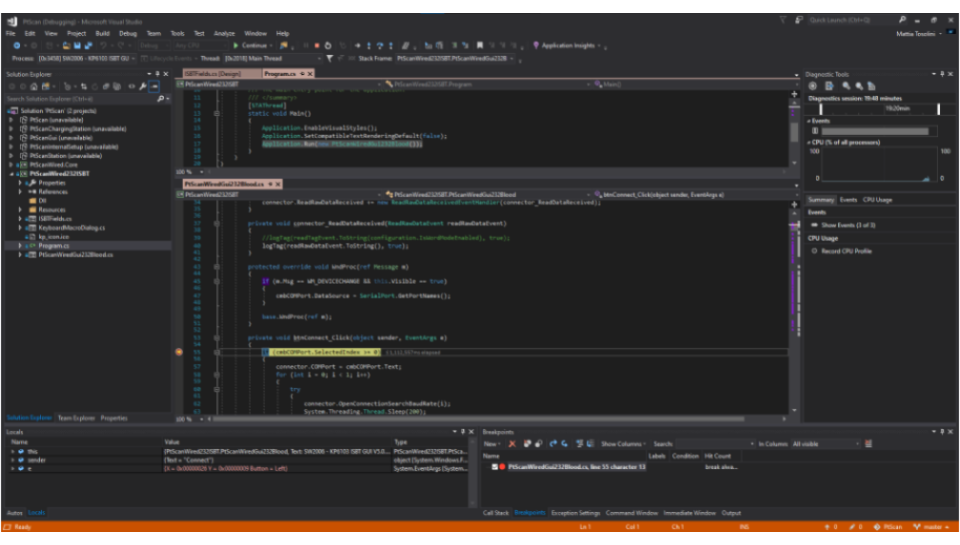Click the Continue debugging button
This screenshot has width=960, height=545.
(x=252, y=45)
